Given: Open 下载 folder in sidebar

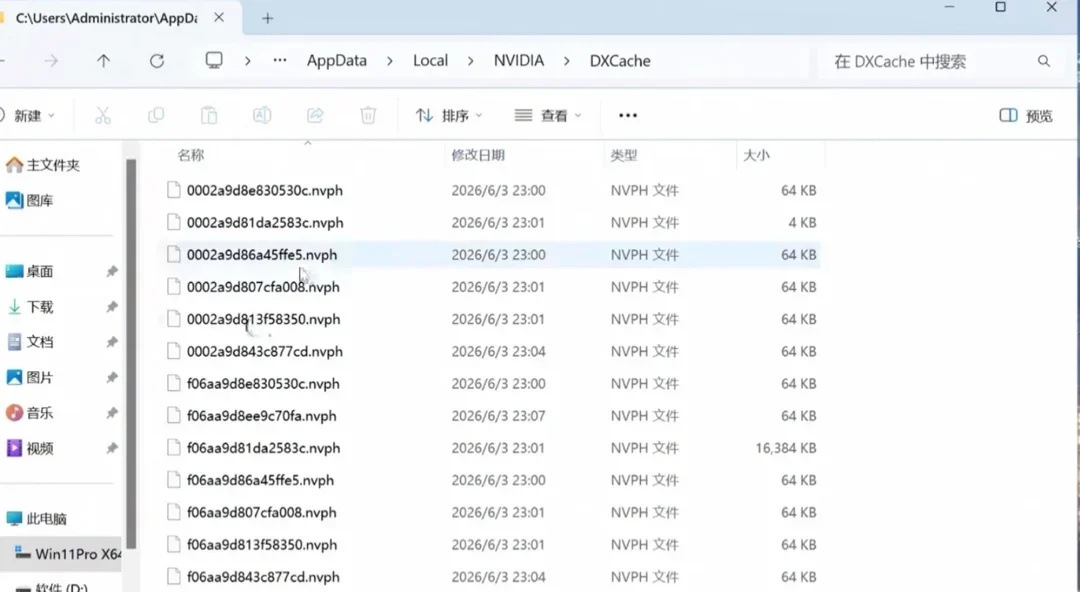Looking at the screenshot, I should click(x=39, y=307).
